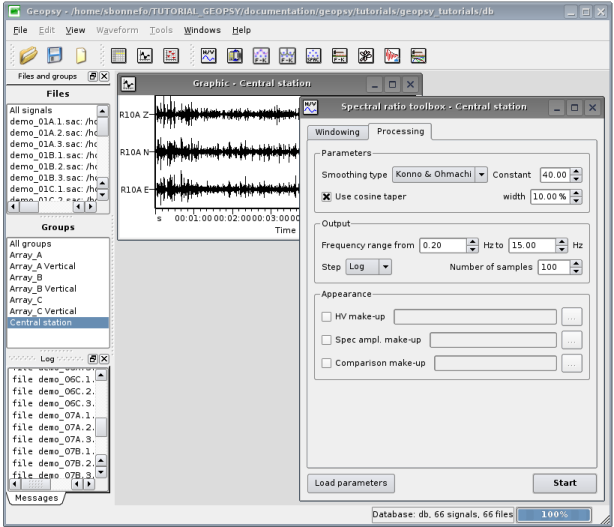This screenshot has width=614, height=527.
Task: Float the Files and groups dock panel
Action: [93, 76]
